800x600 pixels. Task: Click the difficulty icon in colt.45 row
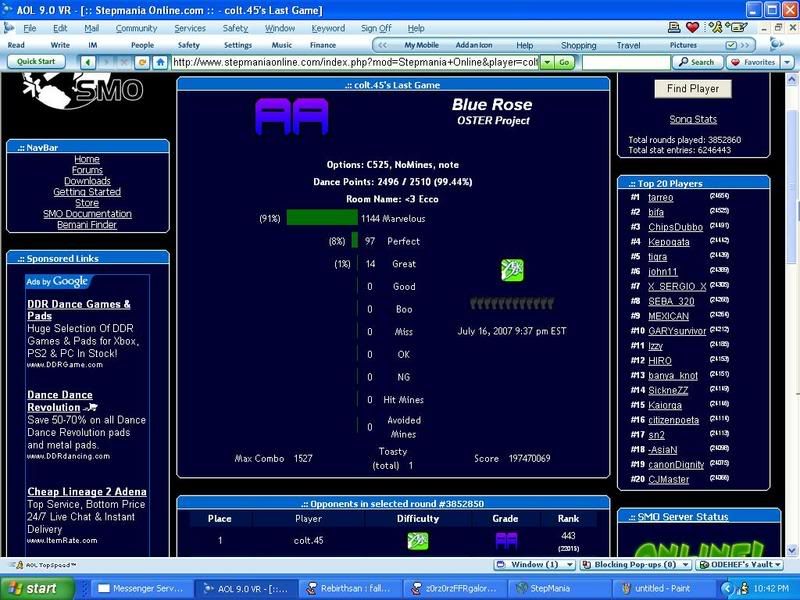tap(418, 541)
